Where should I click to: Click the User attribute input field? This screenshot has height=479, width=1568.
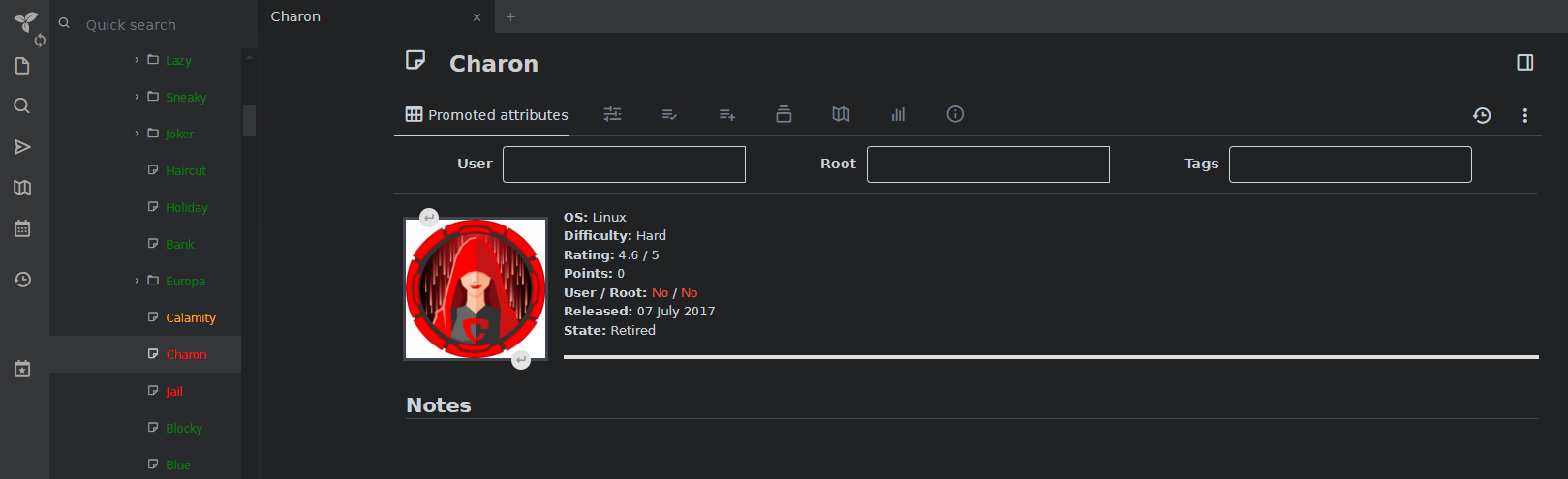pyautogui.click(x=624, y=165)
